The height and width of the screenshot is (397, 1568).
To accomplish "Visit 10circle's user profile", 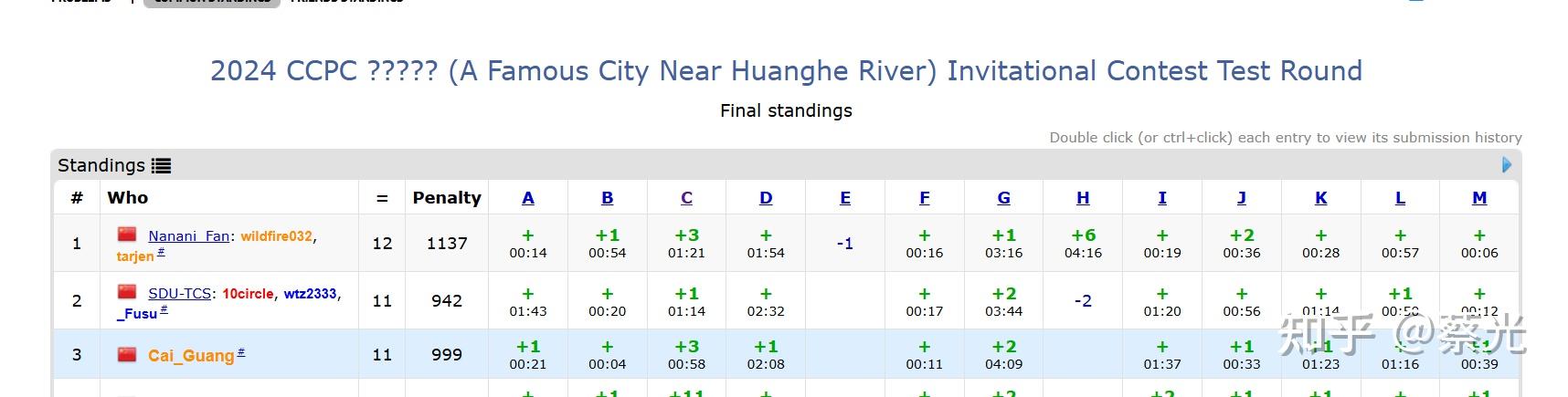I will coord(248,294).
